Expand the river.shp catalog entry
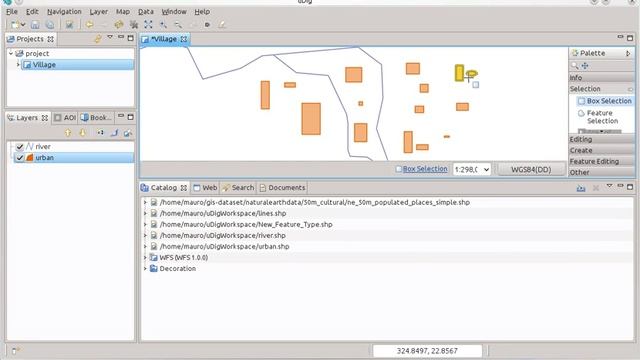 click(145, 235)
